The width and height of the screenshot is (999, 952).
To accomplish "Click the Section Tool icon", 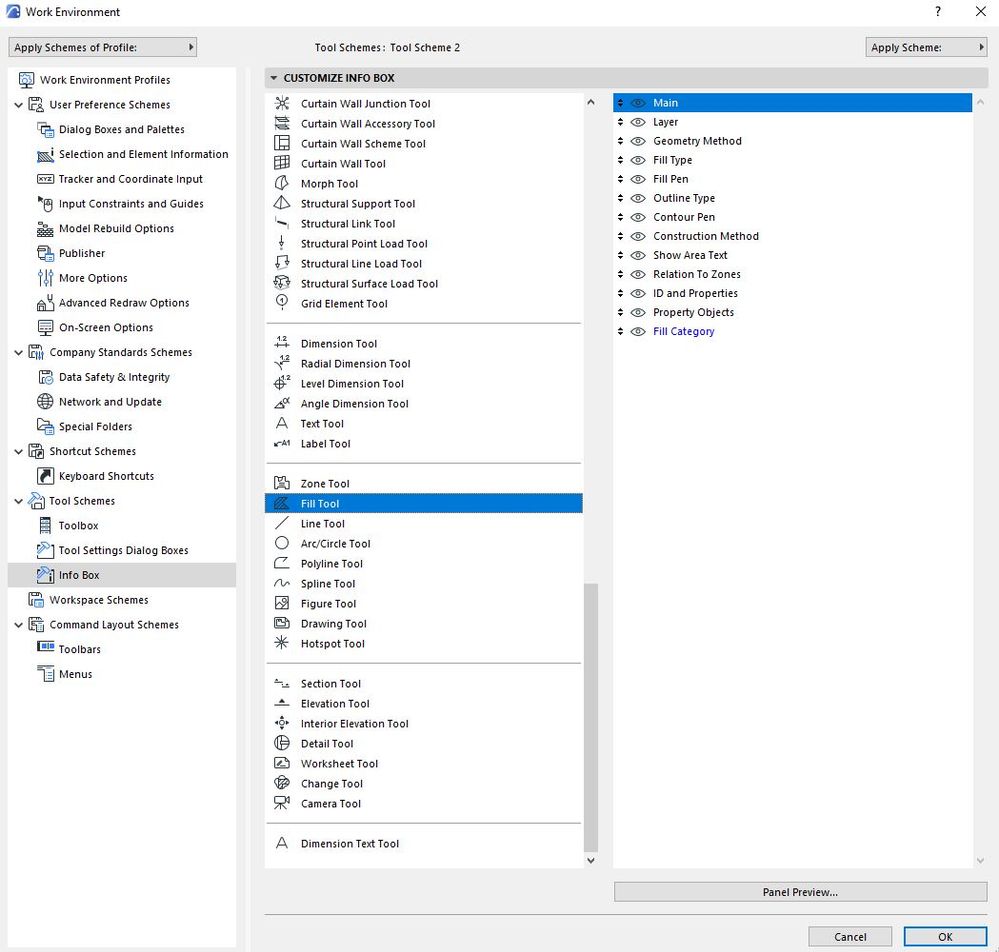I will click(x=282, y=683).
